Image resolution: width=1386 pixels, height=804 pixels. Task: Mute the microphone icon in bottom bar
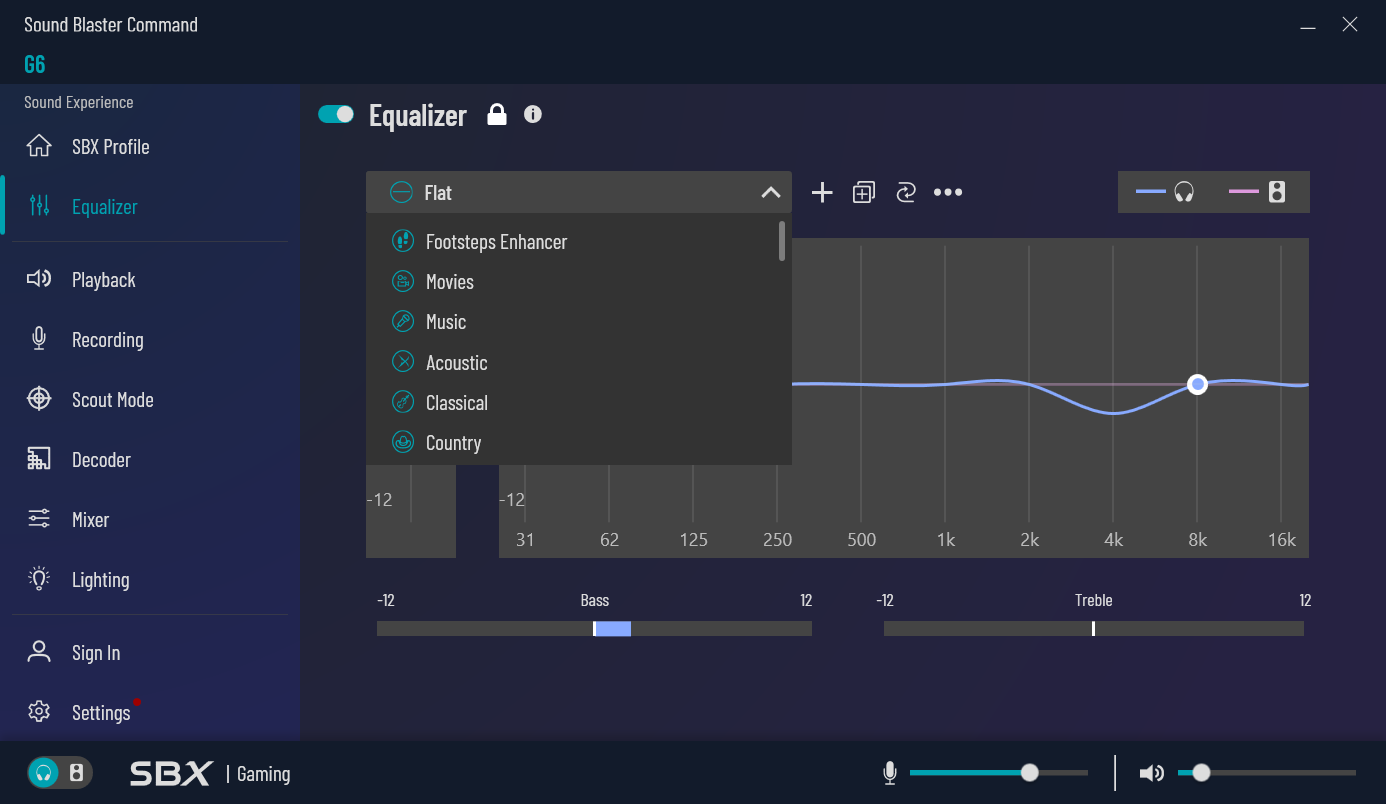tap(889, 773)
